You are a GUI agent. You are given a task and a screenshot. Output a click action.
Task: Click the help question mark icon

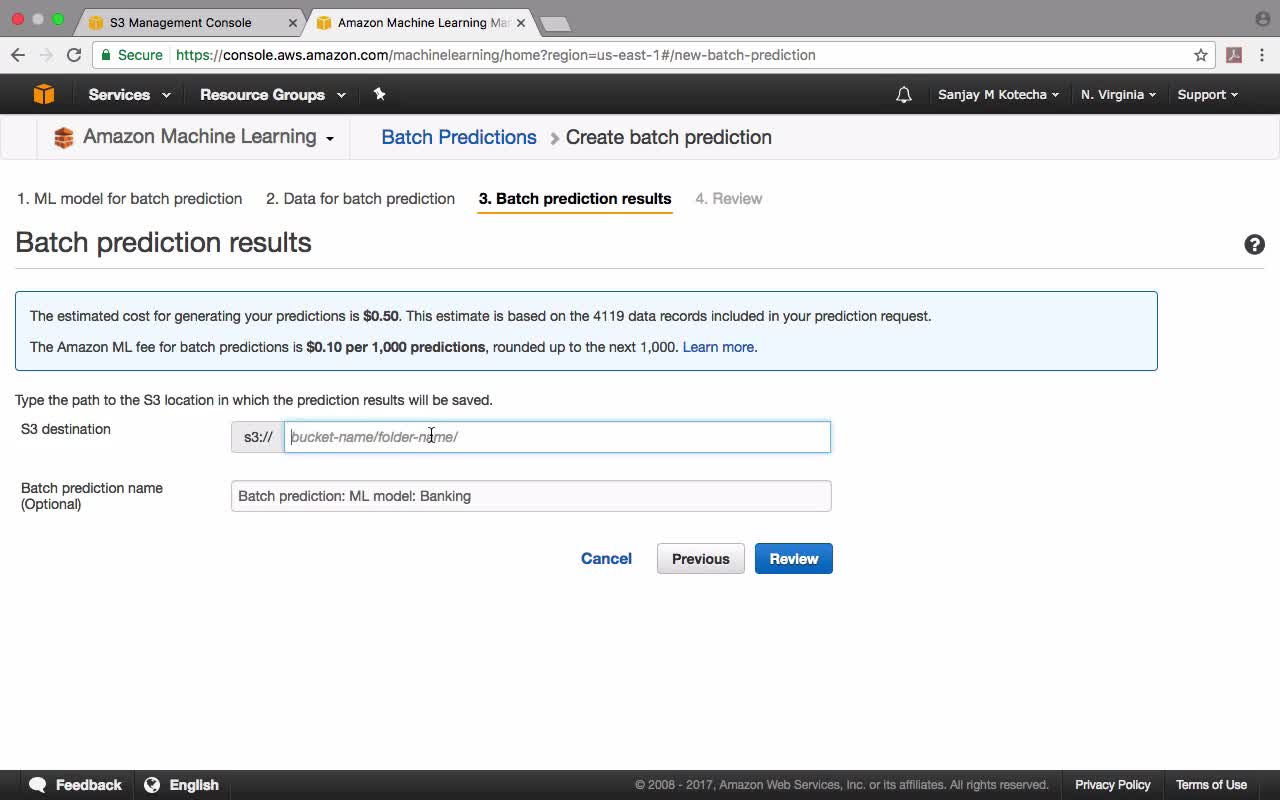coord(1254,245)
